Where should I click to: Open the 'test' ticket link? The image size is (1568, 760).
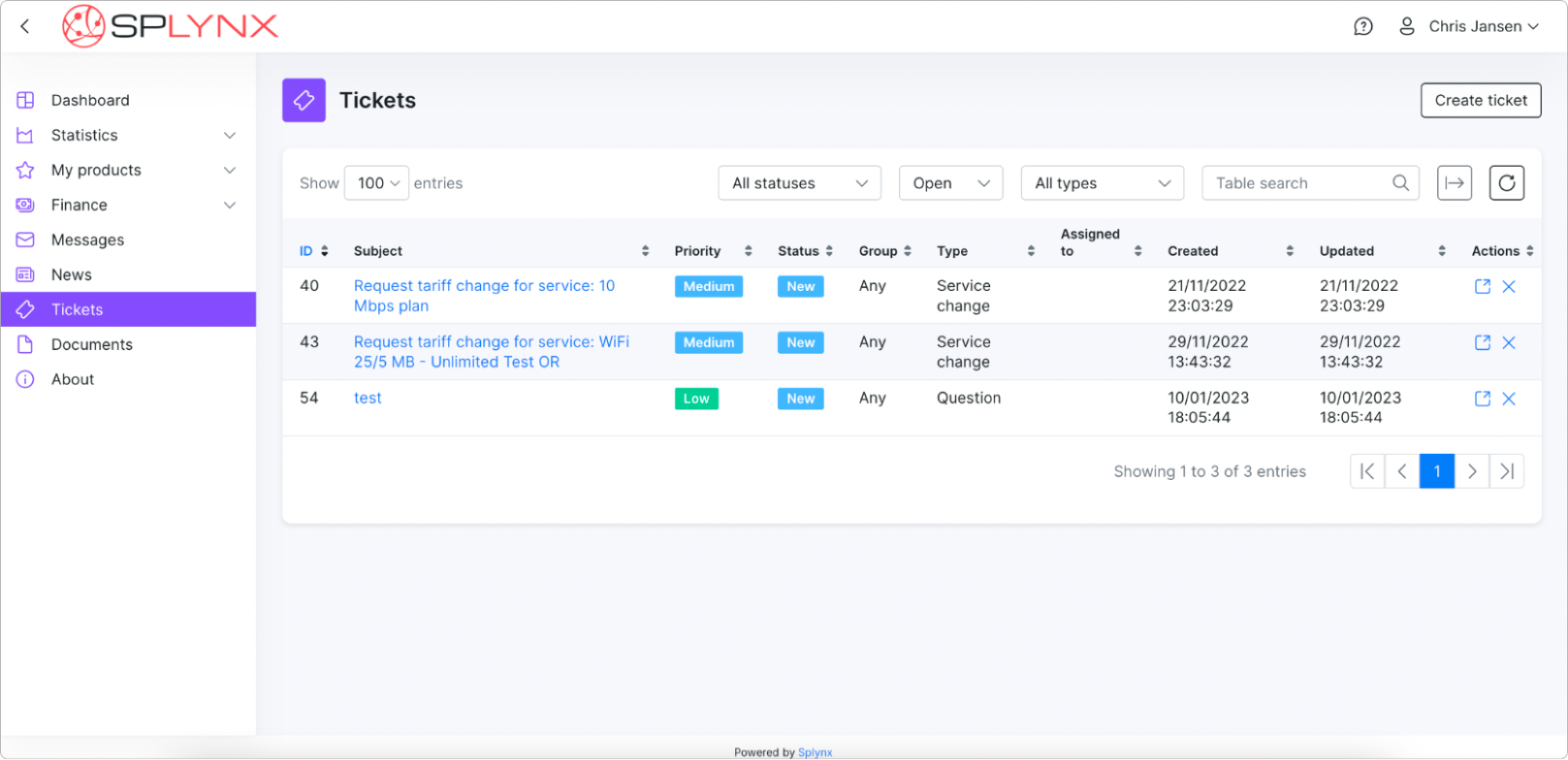click(367, 398)
